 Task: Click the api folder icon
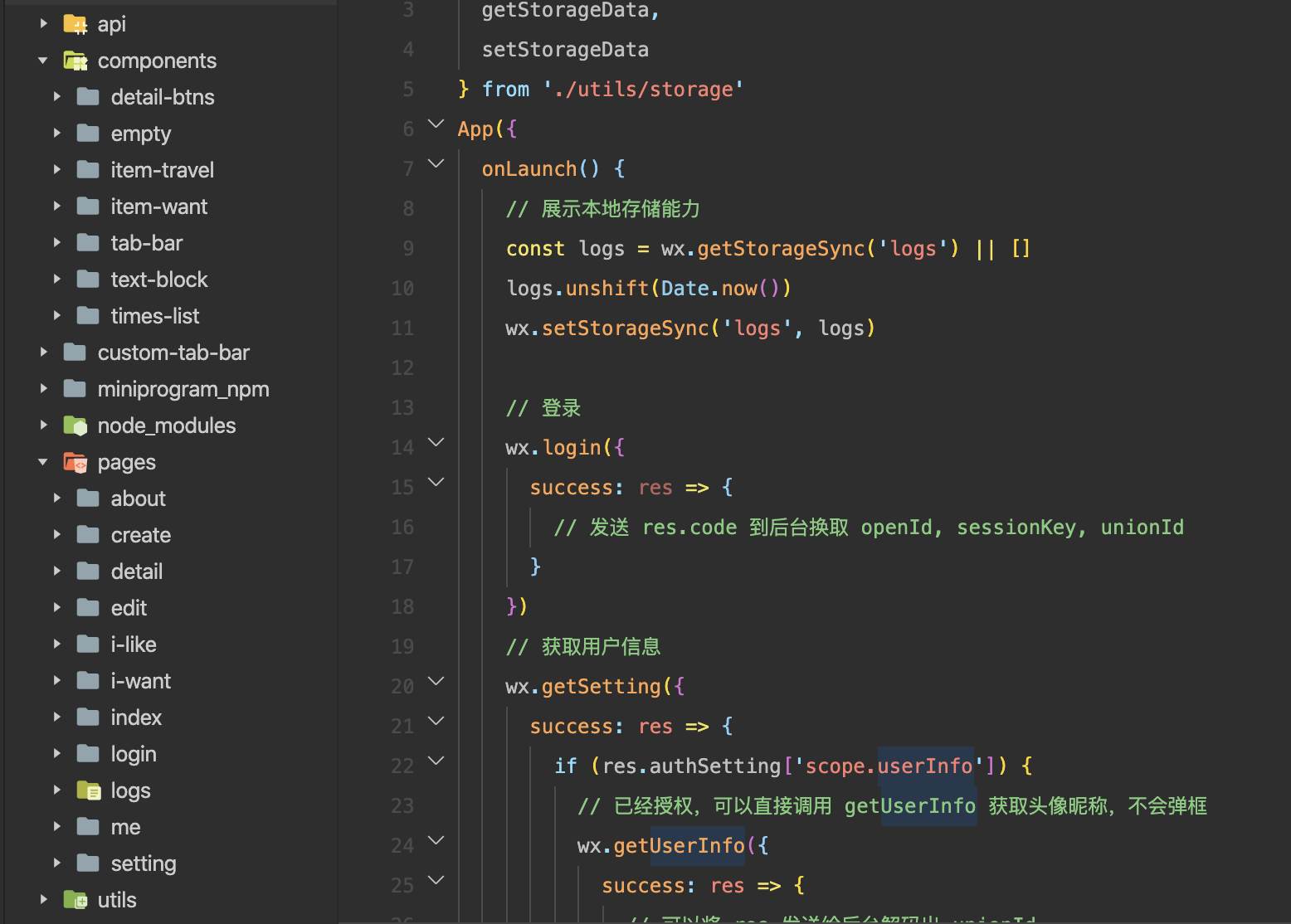coord(76,24)
